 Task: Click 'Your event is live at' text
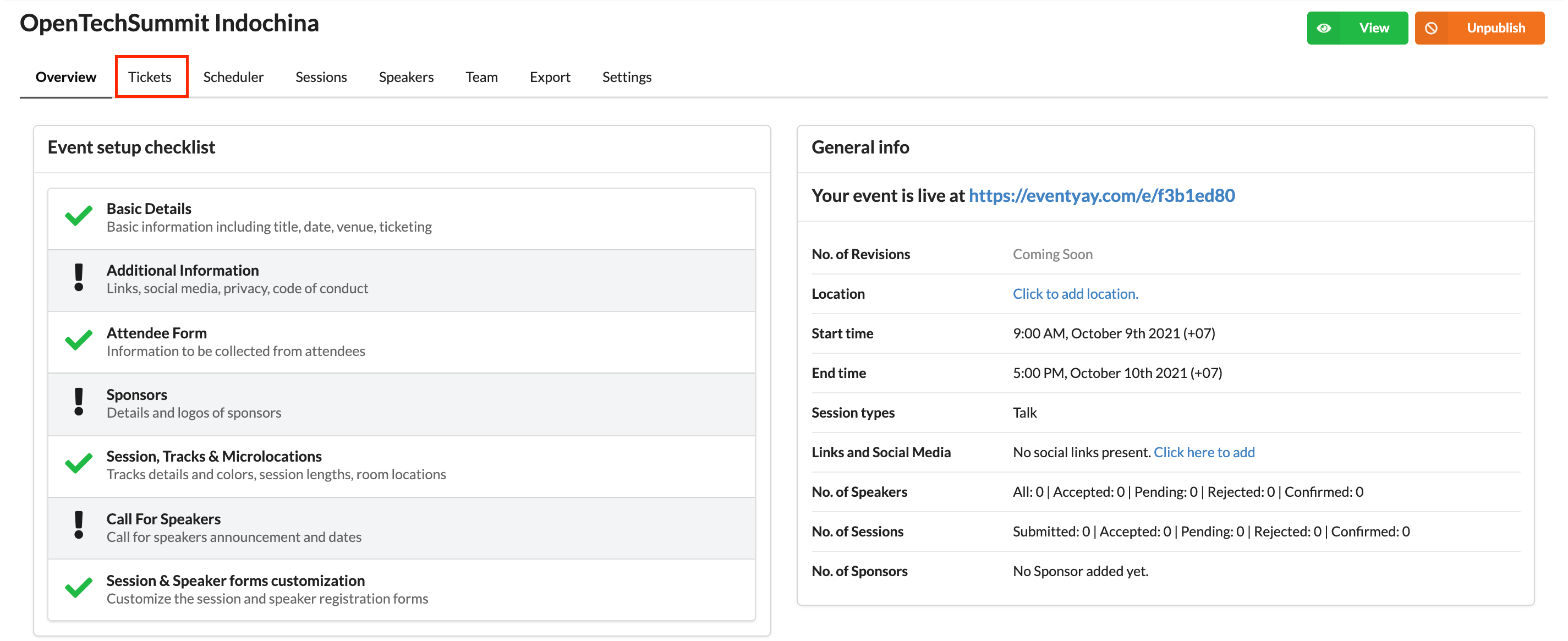888,196
